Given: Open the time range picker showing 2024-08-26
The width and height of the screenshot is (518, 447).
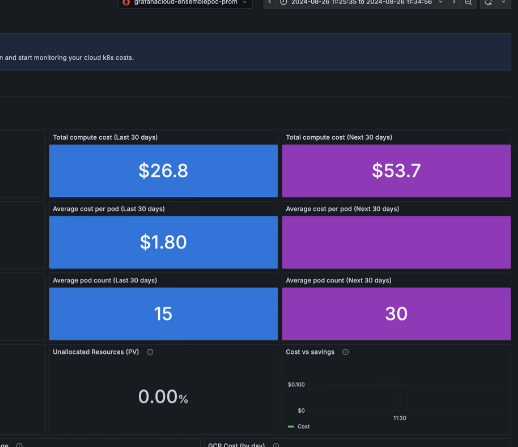Looking at the screenshot, I should point(362,2).
